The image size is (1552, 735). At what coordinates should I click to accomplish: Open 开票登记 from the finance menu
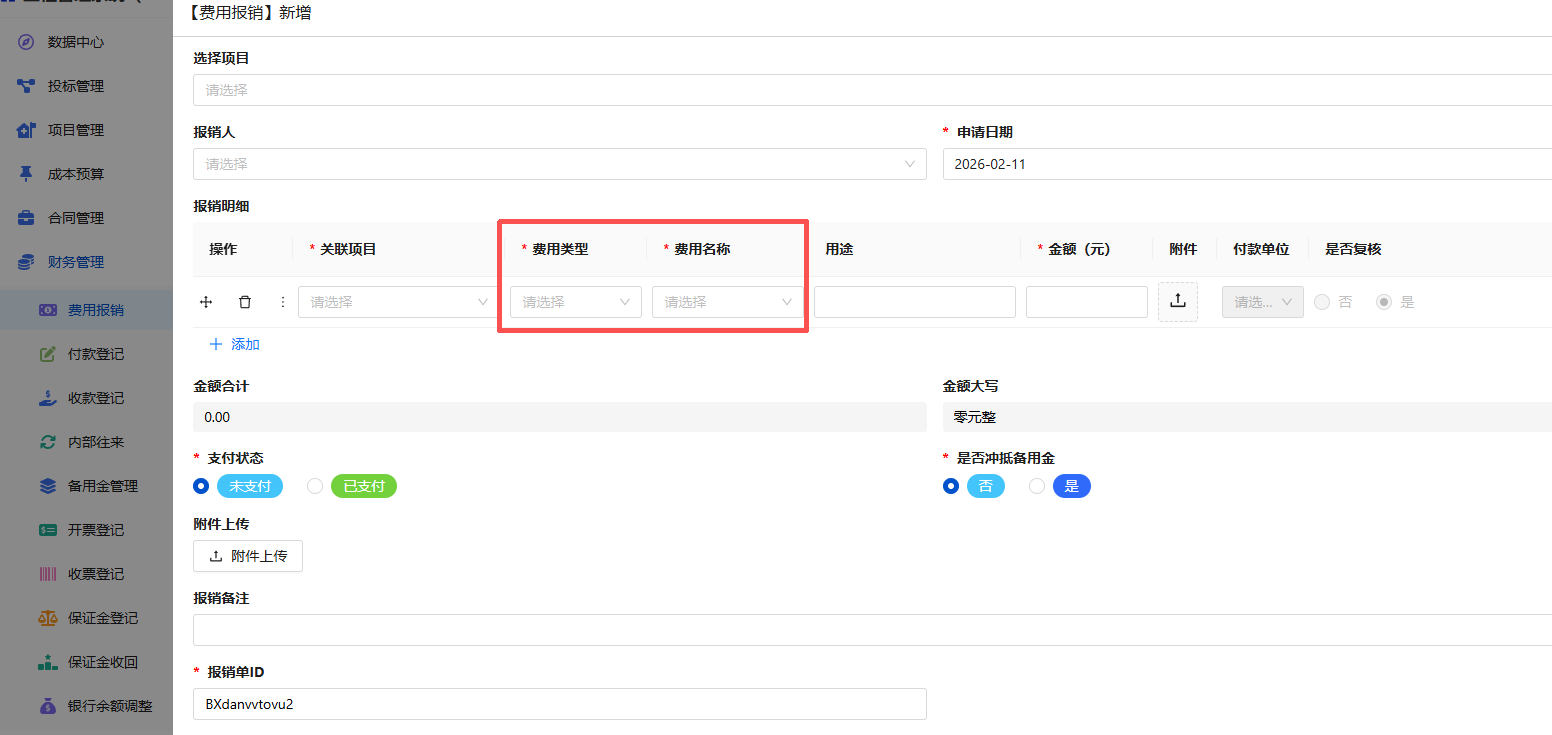pyautogui.click(x=47, y=529)
